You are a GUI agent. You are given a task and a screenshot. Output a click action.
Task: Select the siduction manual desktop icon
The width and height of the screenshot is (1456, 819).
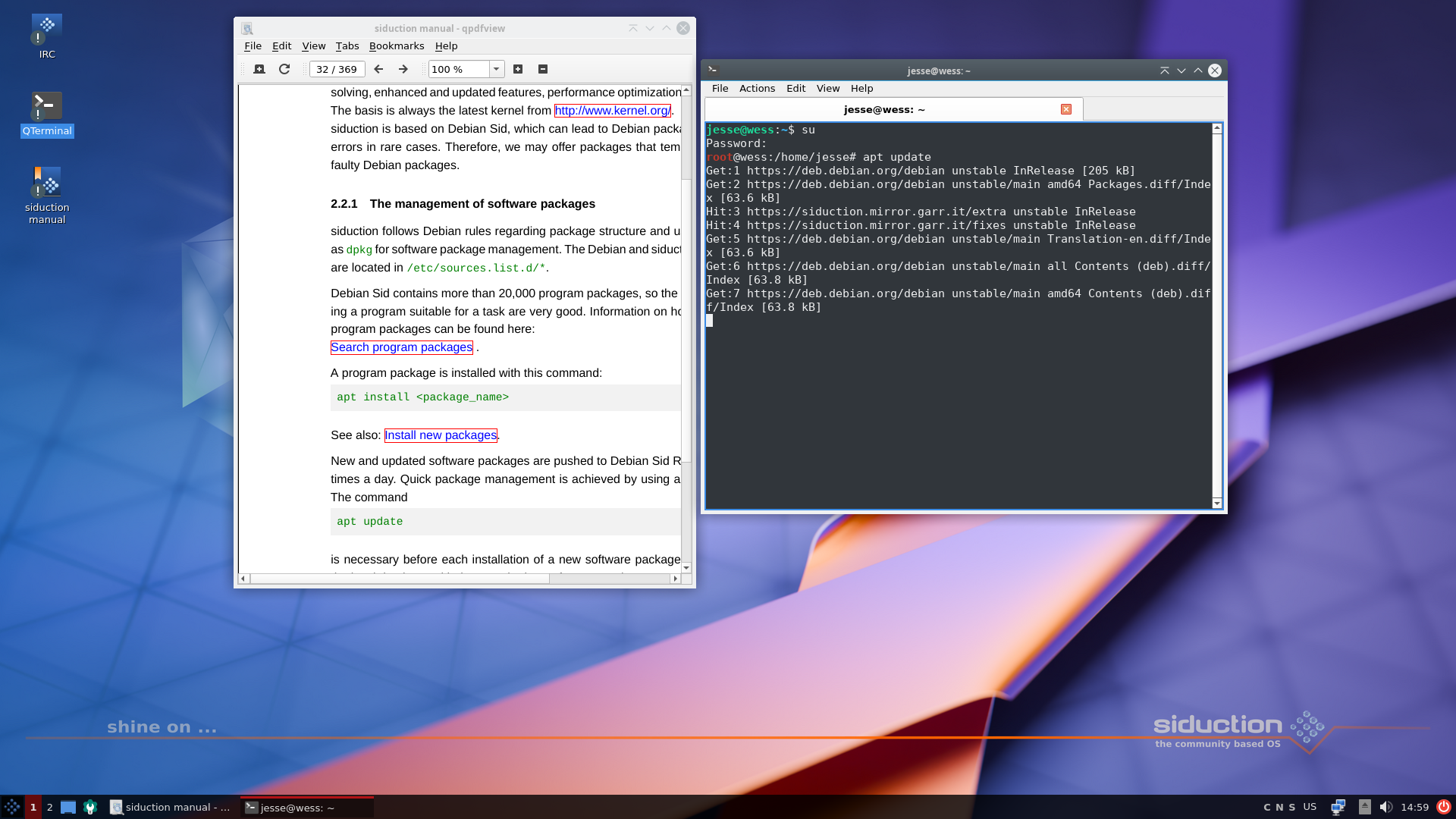click(47, 196)
